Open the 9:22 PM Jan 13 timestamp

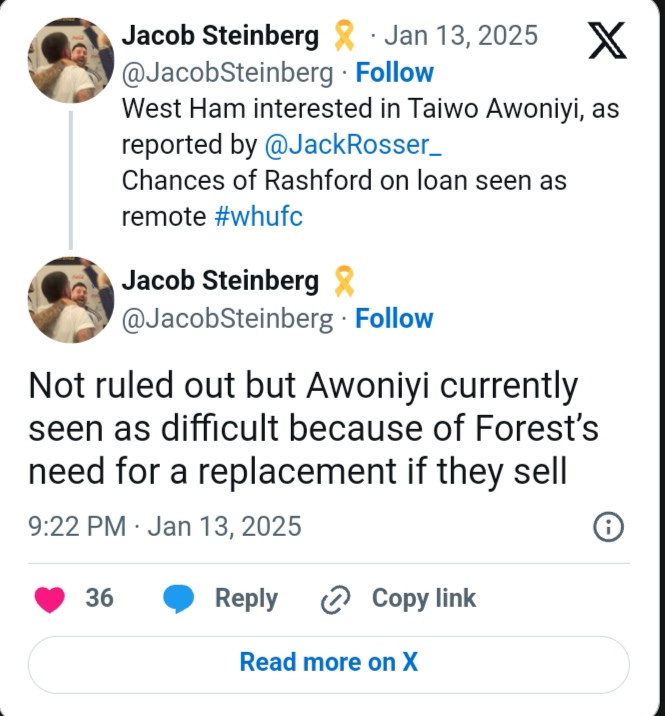(165, 526)
